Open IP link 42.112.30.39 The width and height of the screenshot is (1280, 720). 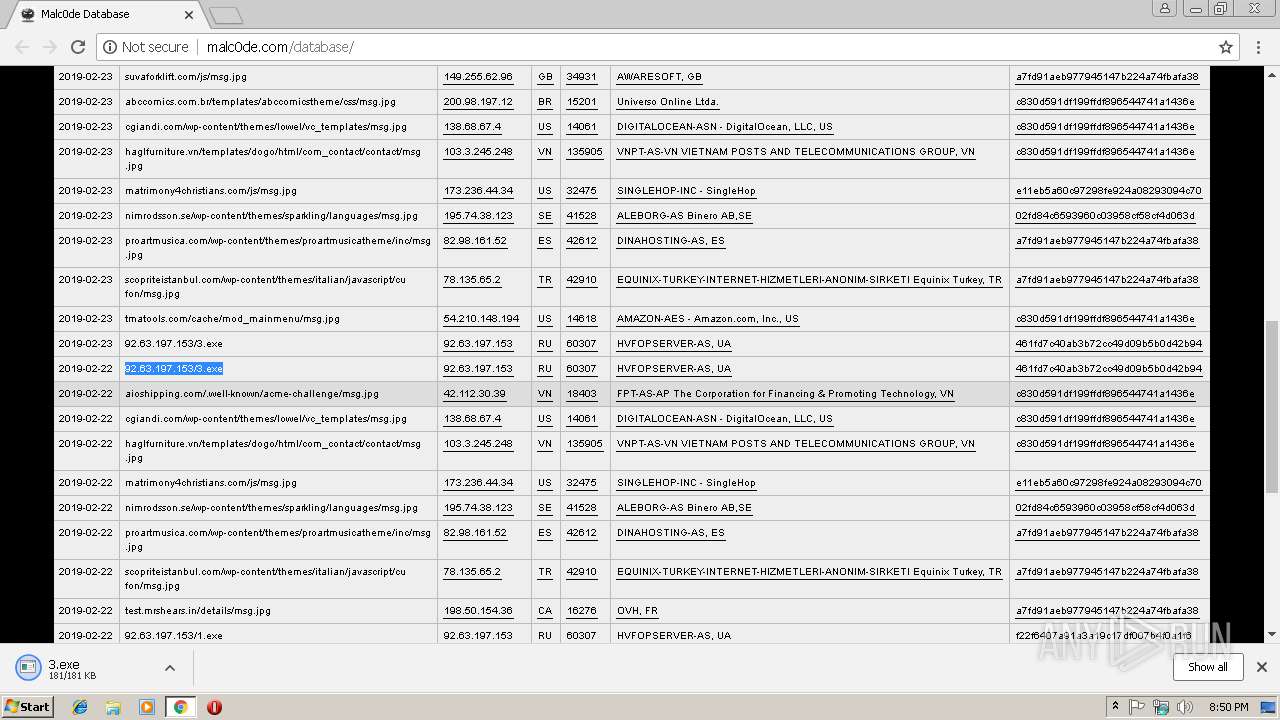pos(474,394)
